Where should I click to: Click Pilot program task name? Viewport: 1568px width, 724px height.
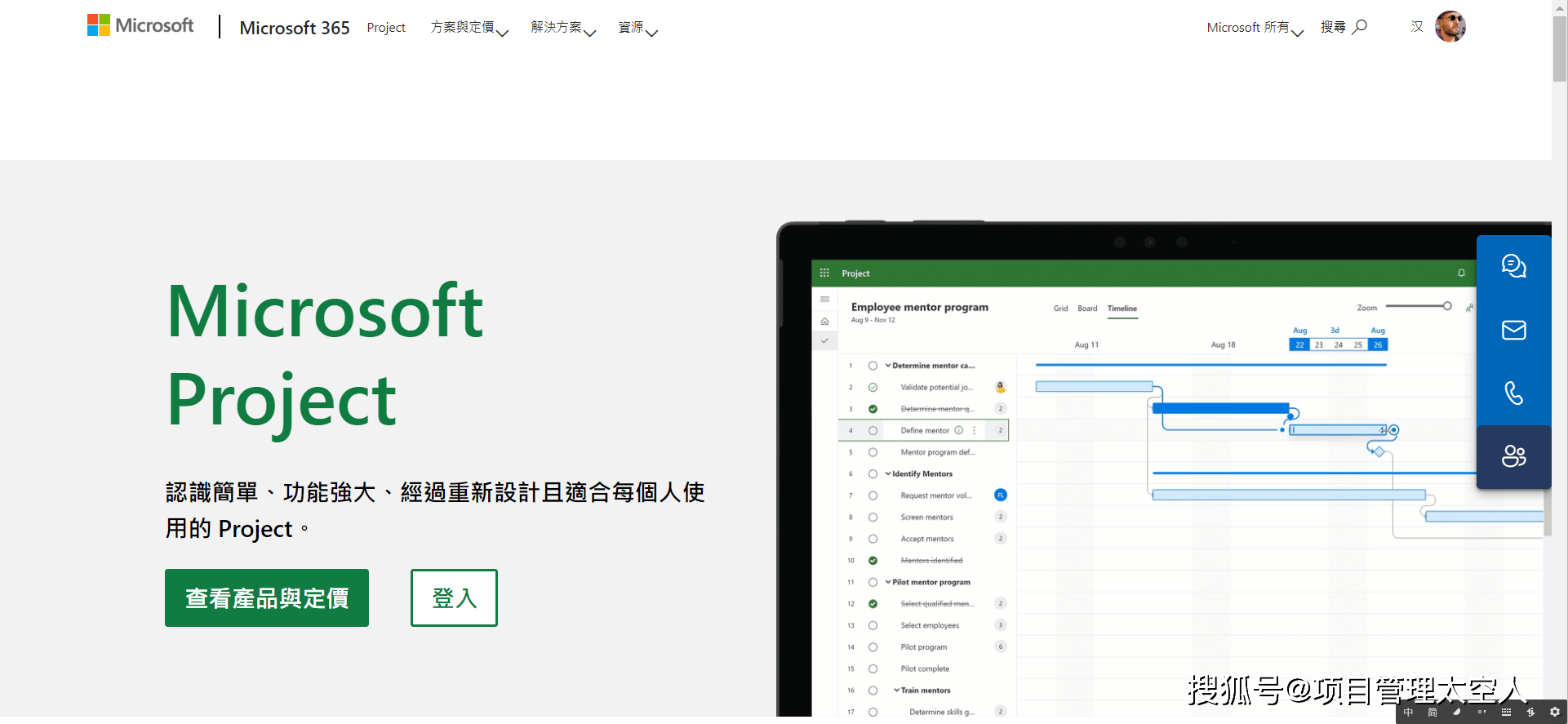(924, 647)
